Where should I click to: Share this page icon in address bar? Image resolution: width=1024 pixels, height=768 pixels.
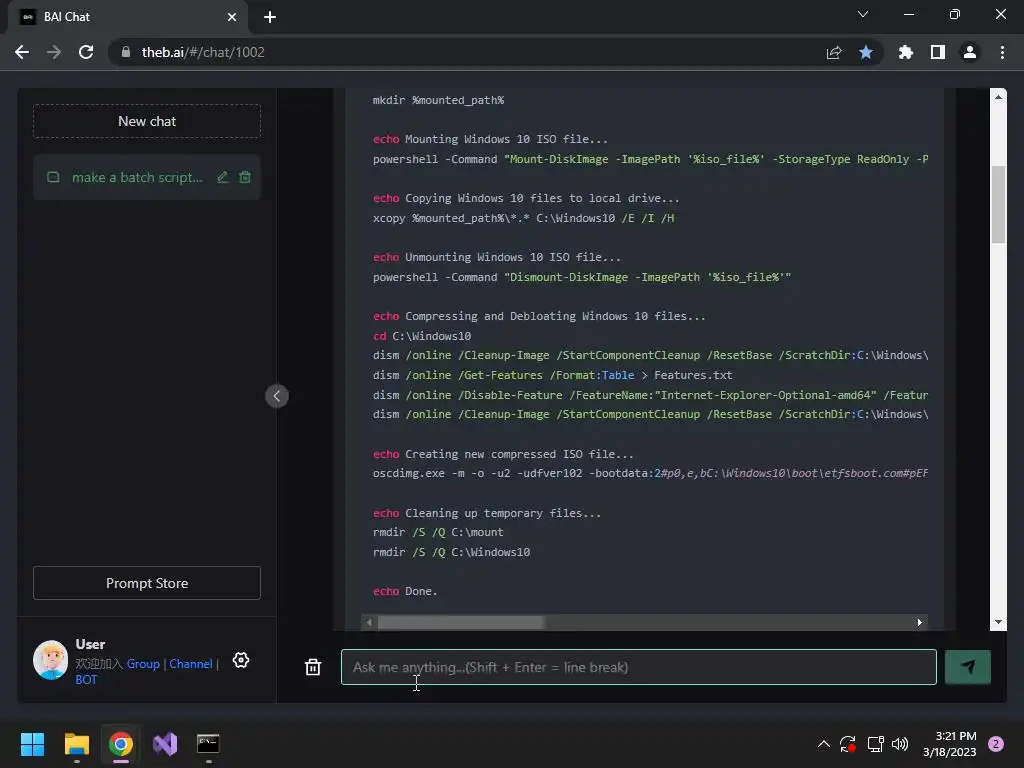tap(834, 52)
